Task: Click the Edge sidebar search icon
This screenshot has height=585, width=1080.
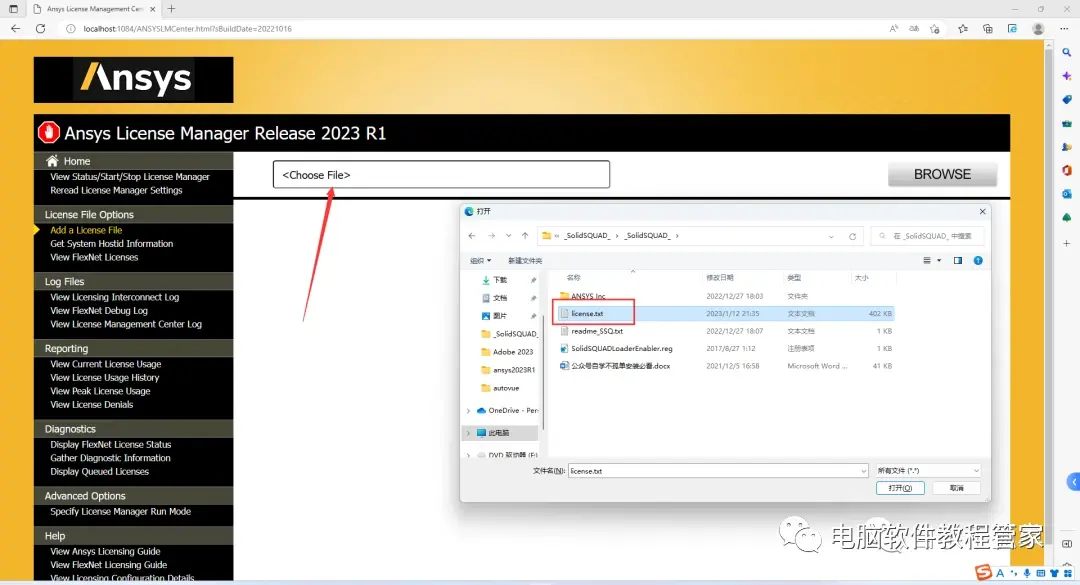Action: tap(1066, 52)
